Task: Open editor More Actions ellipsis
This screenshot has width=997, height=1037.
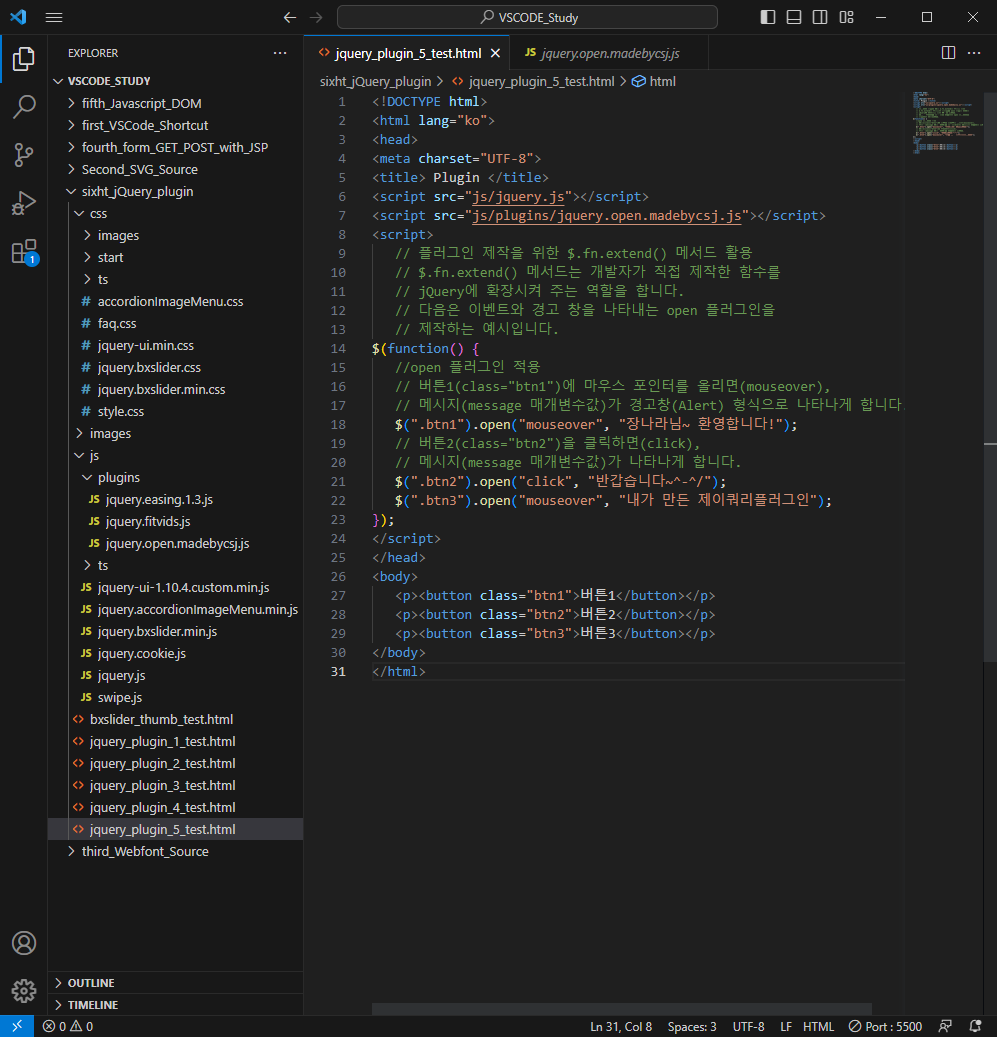Action: pos(974,53)
